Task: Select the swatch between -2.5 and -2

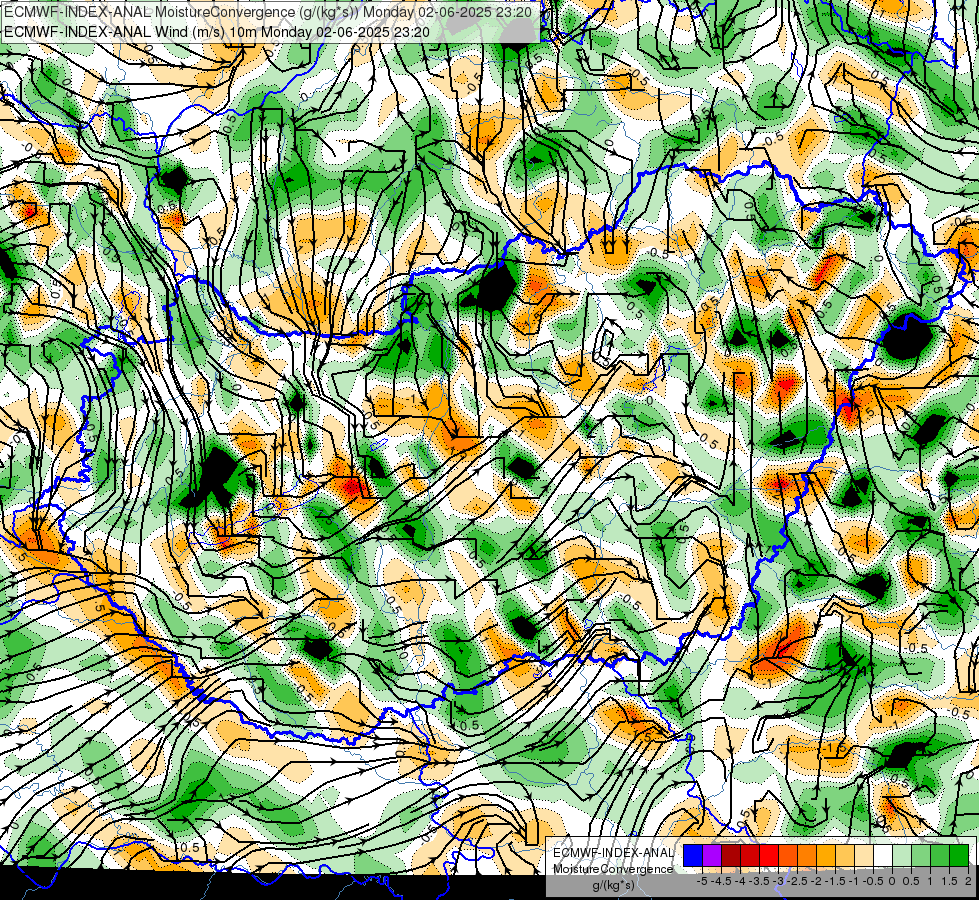Action: pos(807,856)
